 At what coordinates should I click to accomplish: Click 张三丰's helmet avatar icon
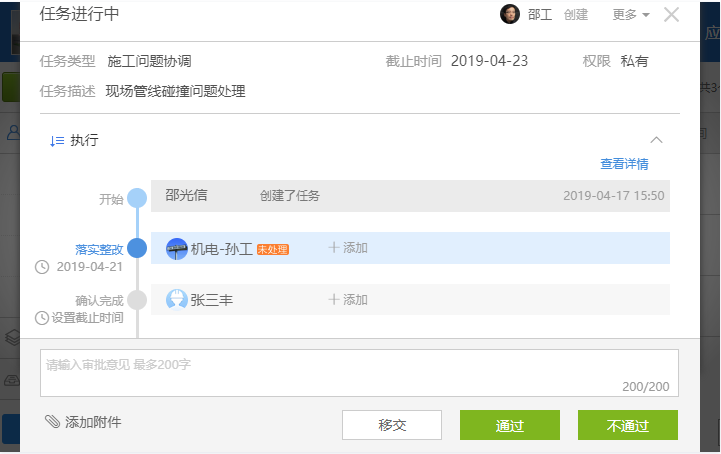(177, 300)
